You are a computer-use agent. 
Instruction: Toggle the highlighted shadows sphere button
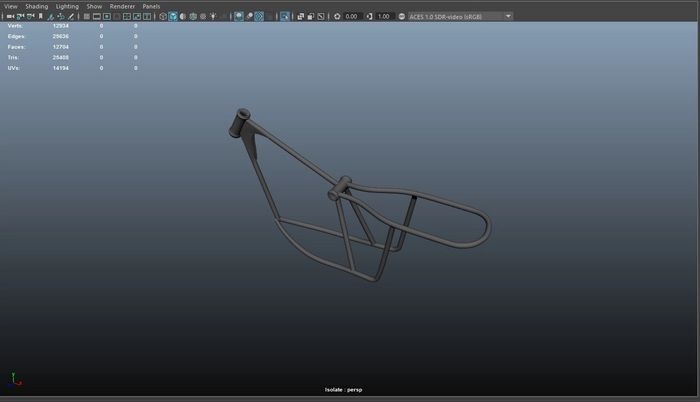[x=239, y=17]
